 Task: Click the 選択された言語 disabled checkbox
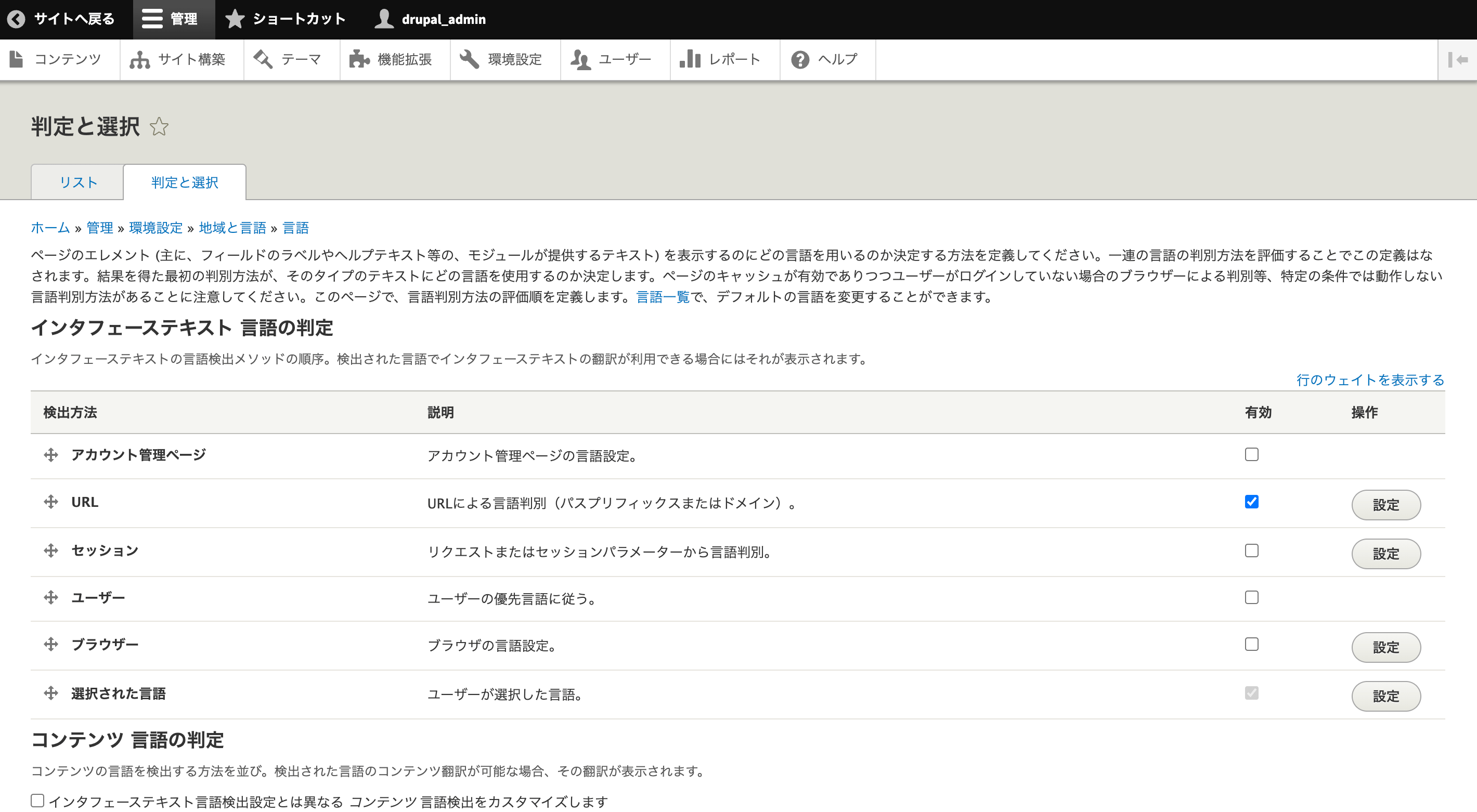click(1252, 693)
